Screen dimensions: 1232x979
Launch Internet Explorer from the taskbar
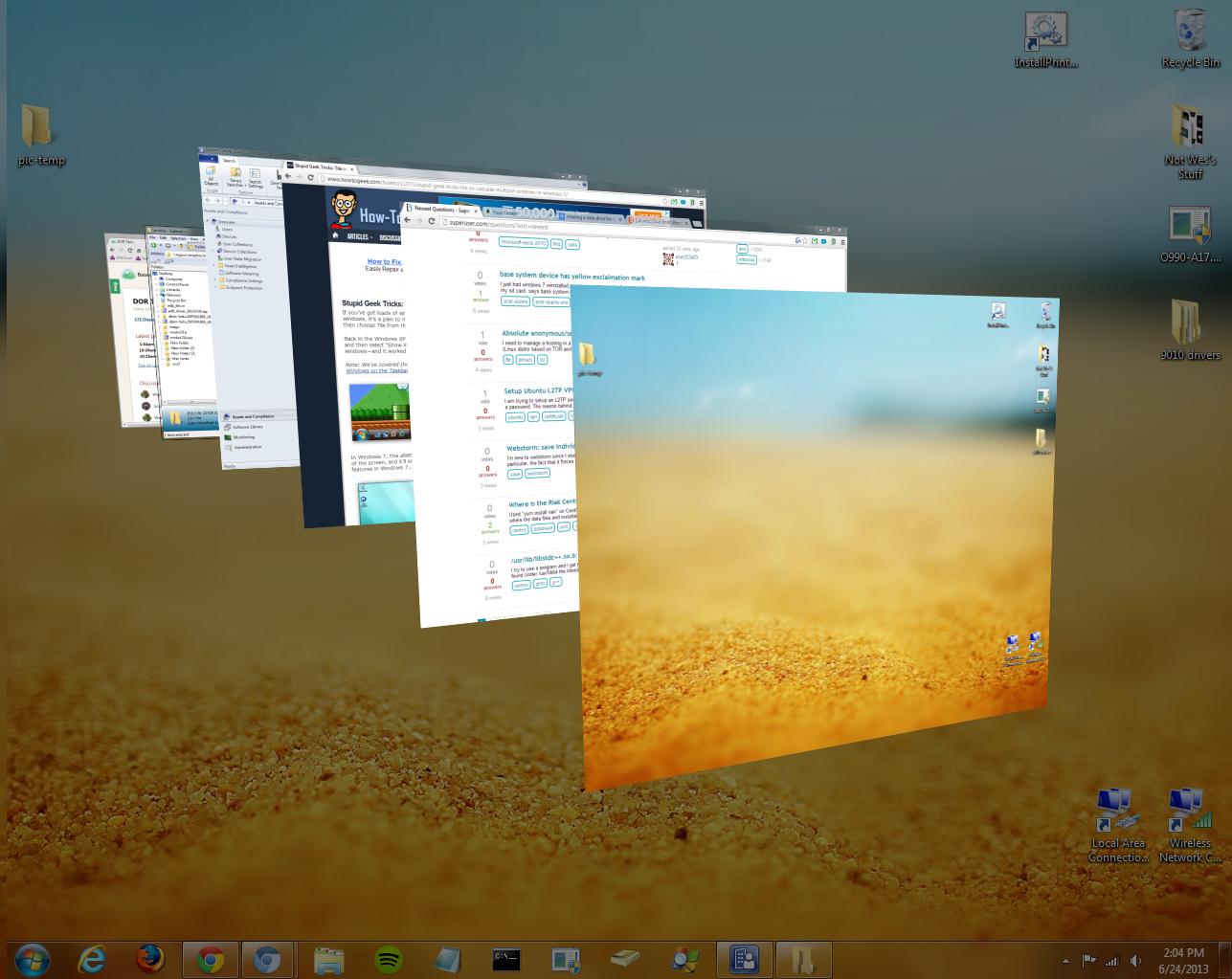coord(92,959)
